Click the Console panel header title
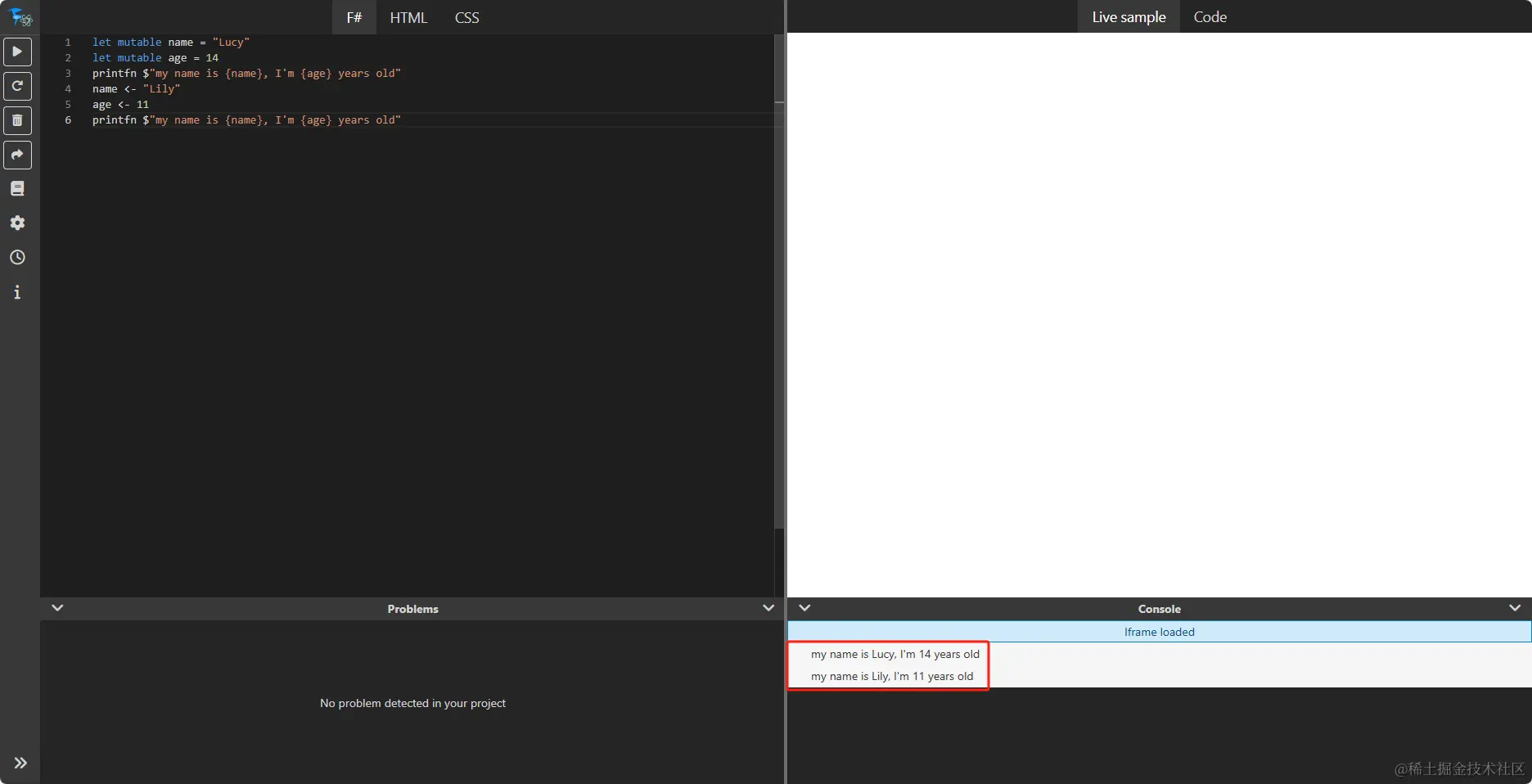 tap(1159, 609)
